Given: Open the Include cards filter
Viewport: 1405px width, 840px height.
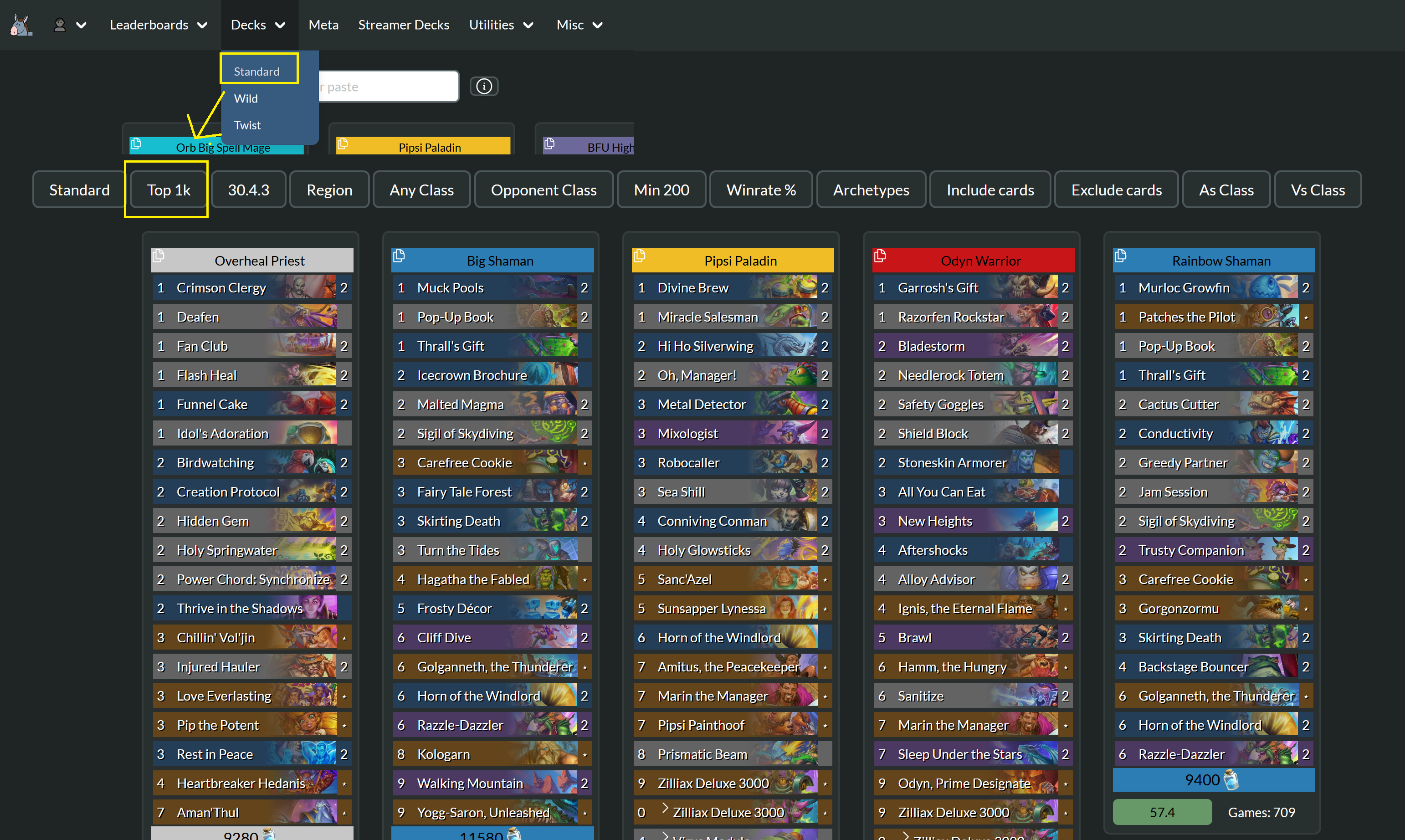Looking at the screenshot, I should (x=990, y=190).
